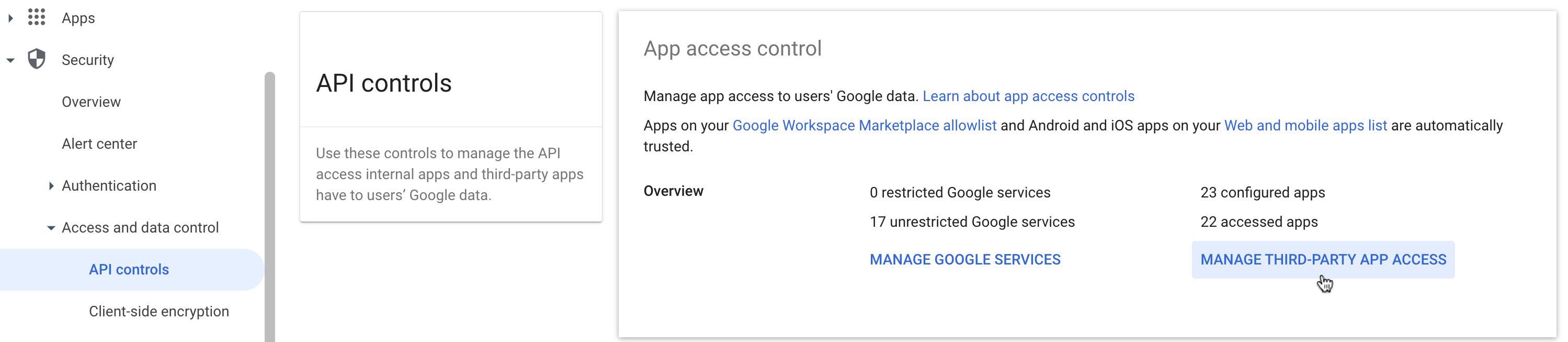Click the sidebar vertical scrollbar
The image size is (1568, 342).
click(x=270, y=207)
